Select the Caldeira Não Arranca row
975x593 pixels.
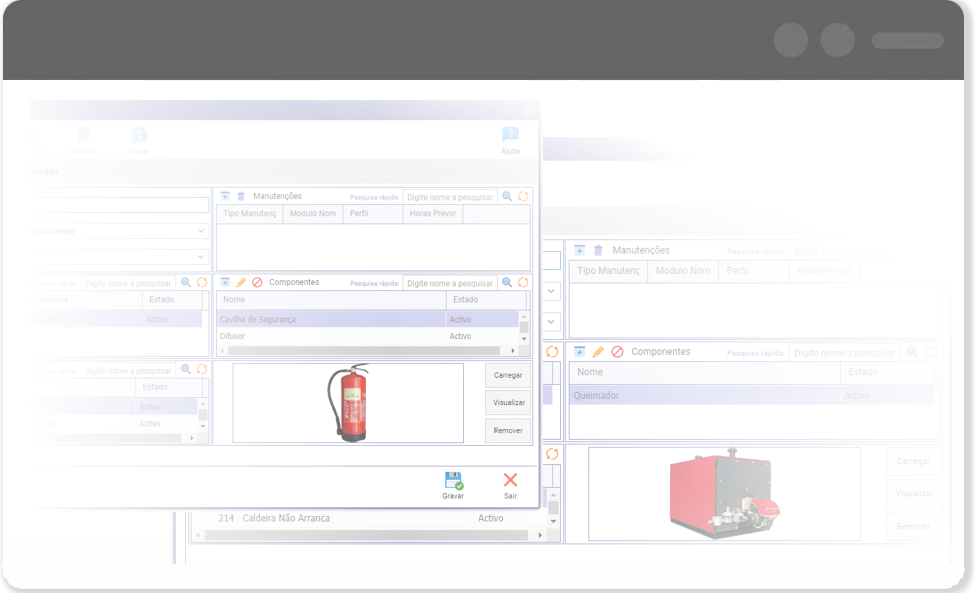tap(340, 518)
